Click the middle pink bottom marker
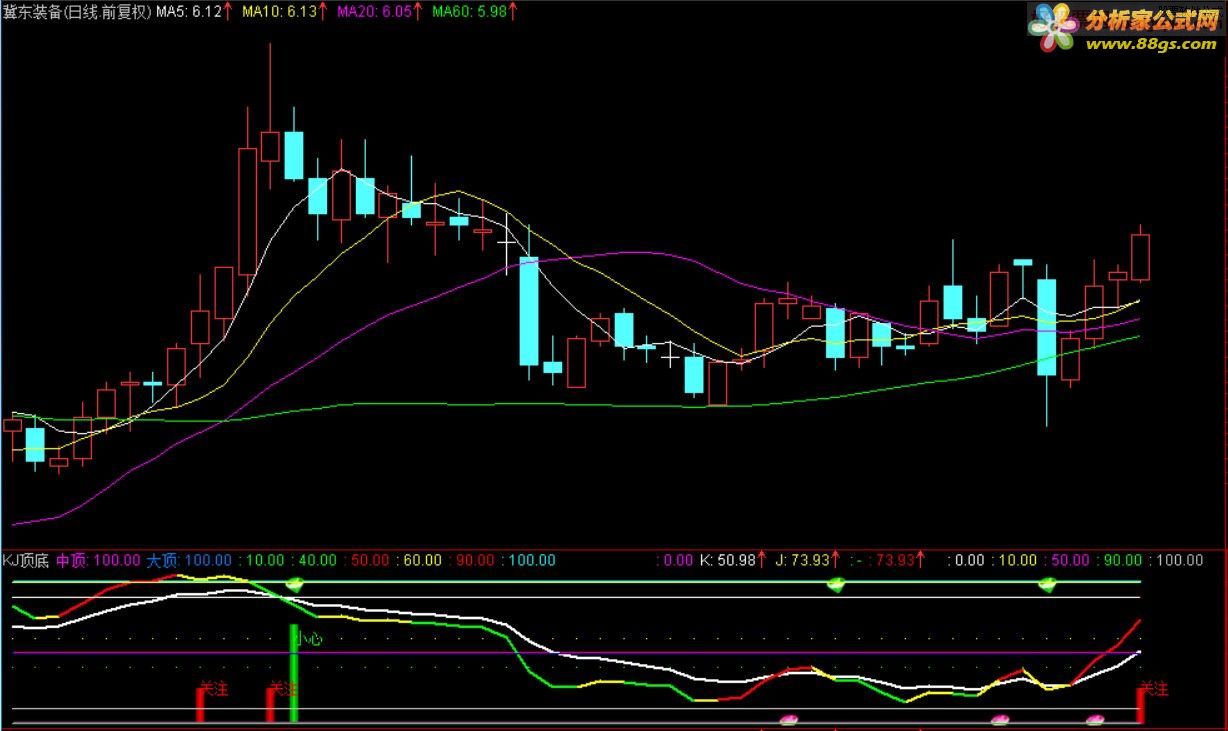This screenshot has width=1228, height=731. 1000,719
